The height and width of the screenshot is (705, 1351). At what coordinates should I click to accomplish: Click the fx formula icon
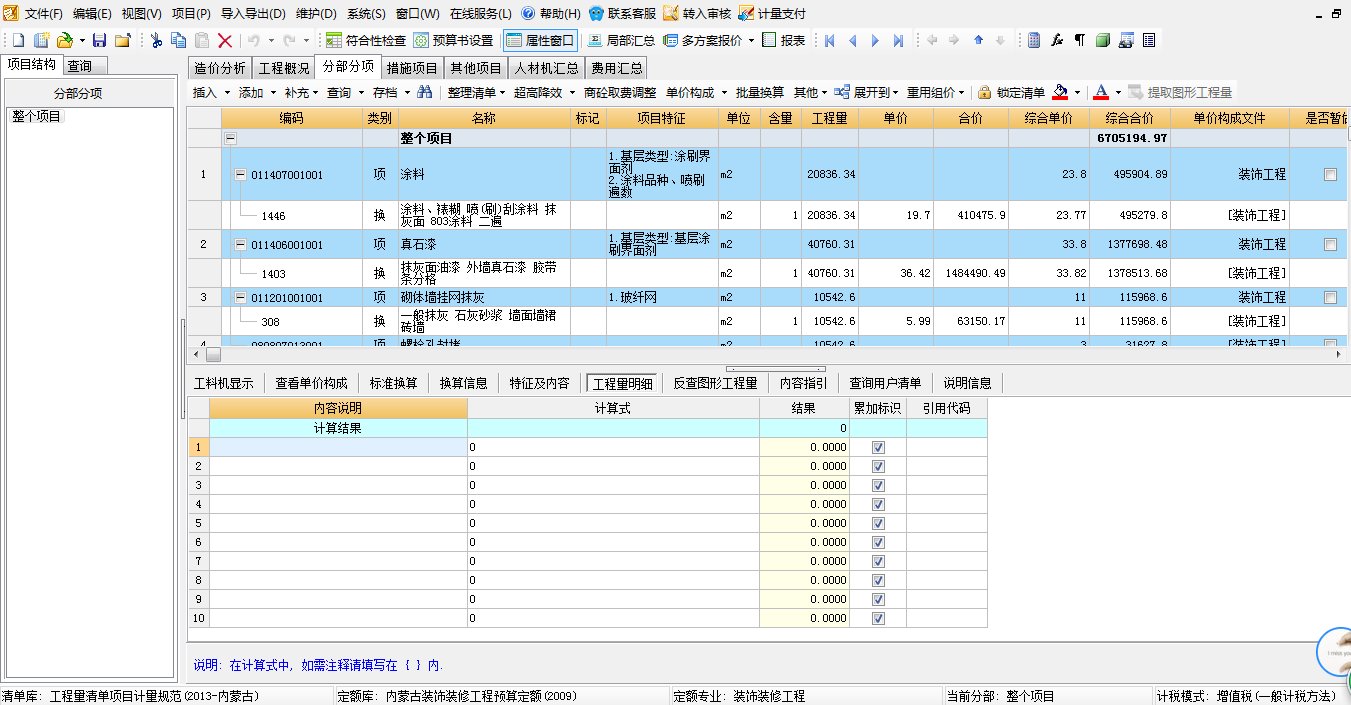coord(1057,40)
